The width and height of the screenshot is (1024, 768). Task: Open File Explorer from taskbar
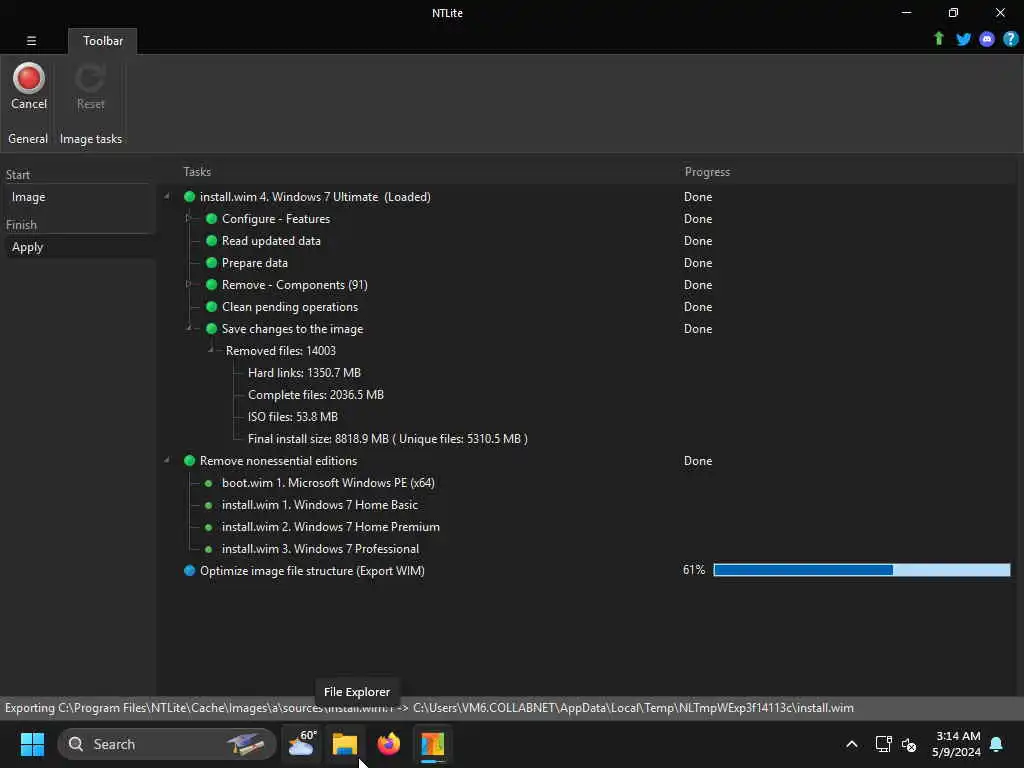(345, 744)
